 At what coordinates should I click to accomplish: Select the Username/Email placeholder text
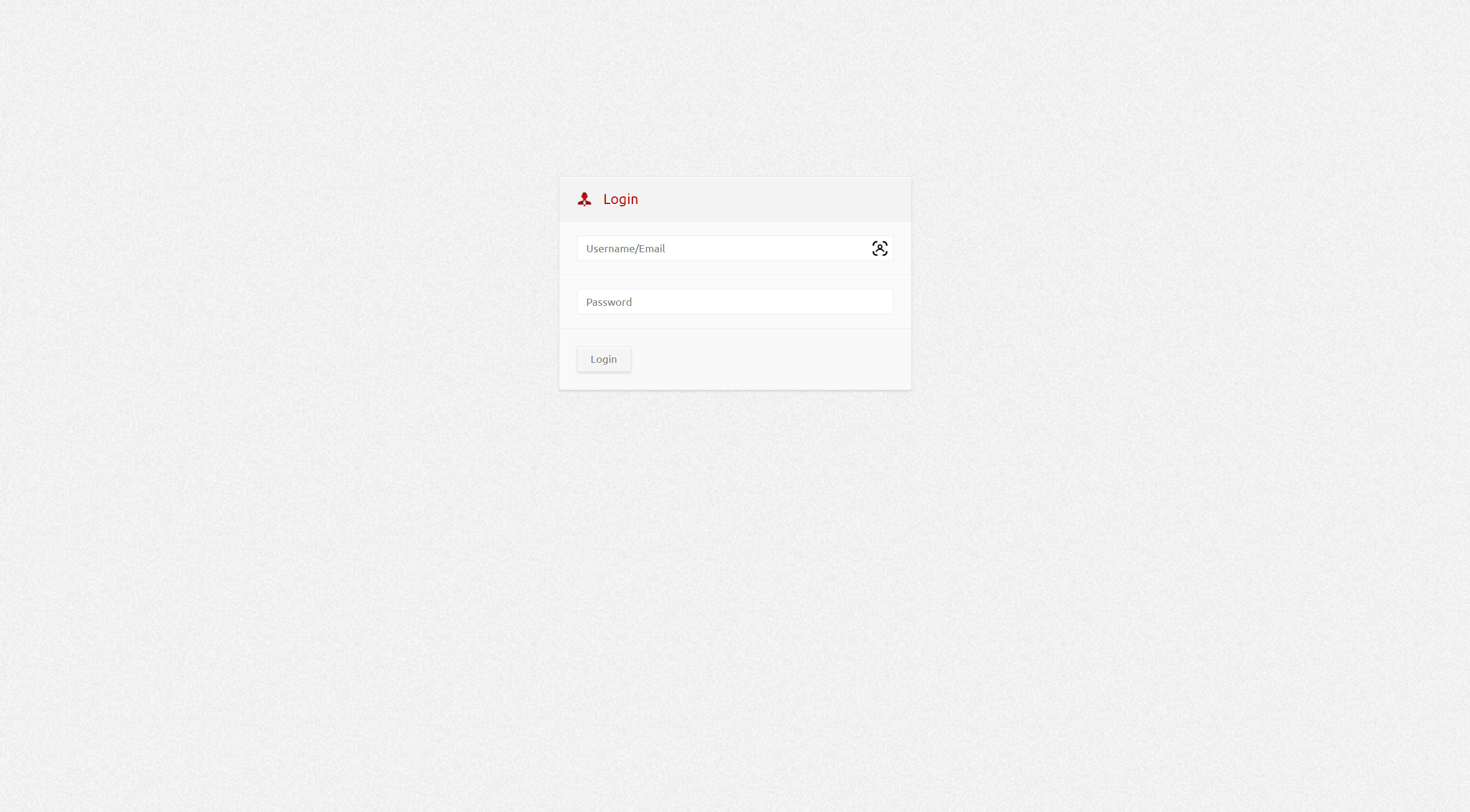[625, 249]
